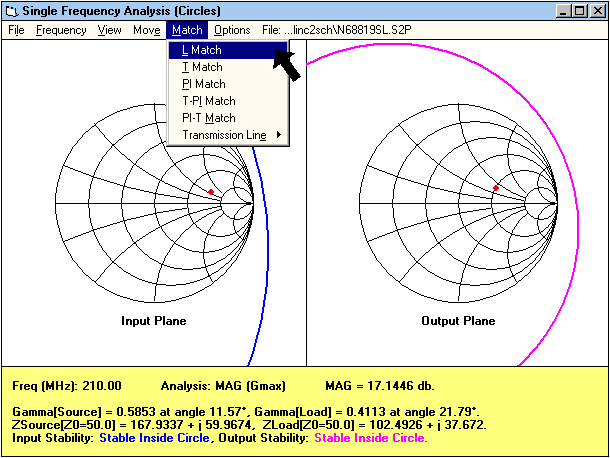Open the Options menu
This screenshot has width=610, height=458.
click(x=232, y=30)
